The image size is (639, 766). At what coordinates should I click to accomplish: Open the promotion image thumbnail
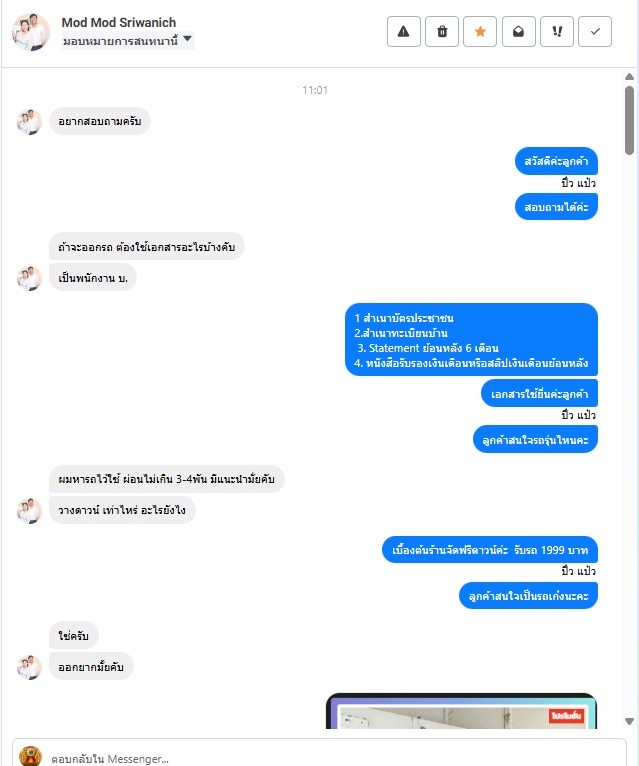coord(461,711)
